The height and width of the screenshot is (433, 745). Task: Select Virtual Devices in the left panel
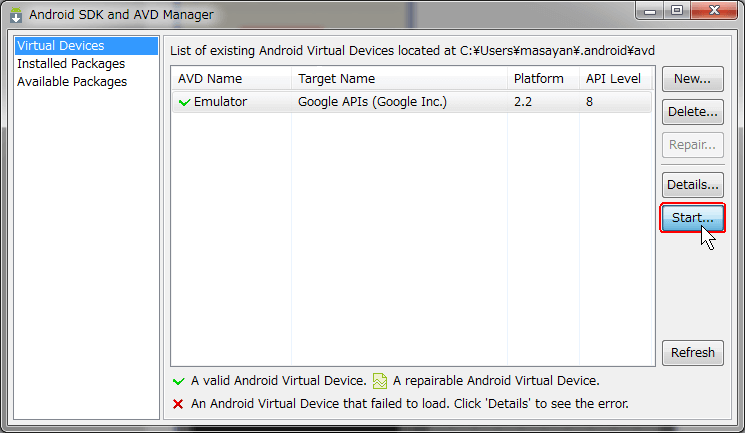60,46
